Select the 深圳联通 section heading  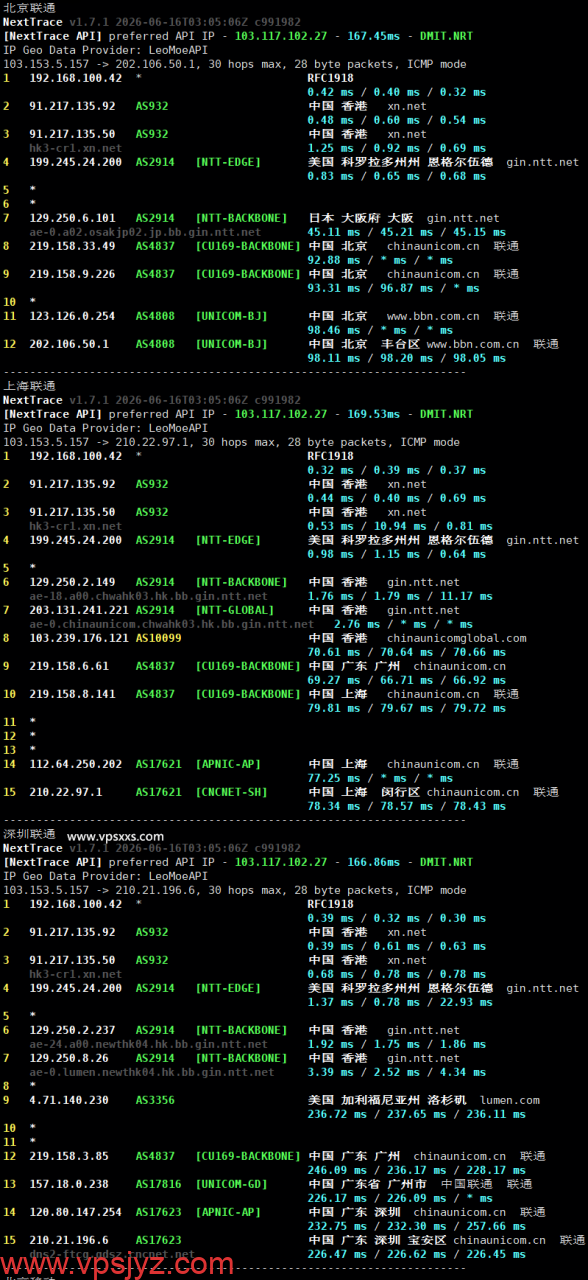tap(29, 834)
